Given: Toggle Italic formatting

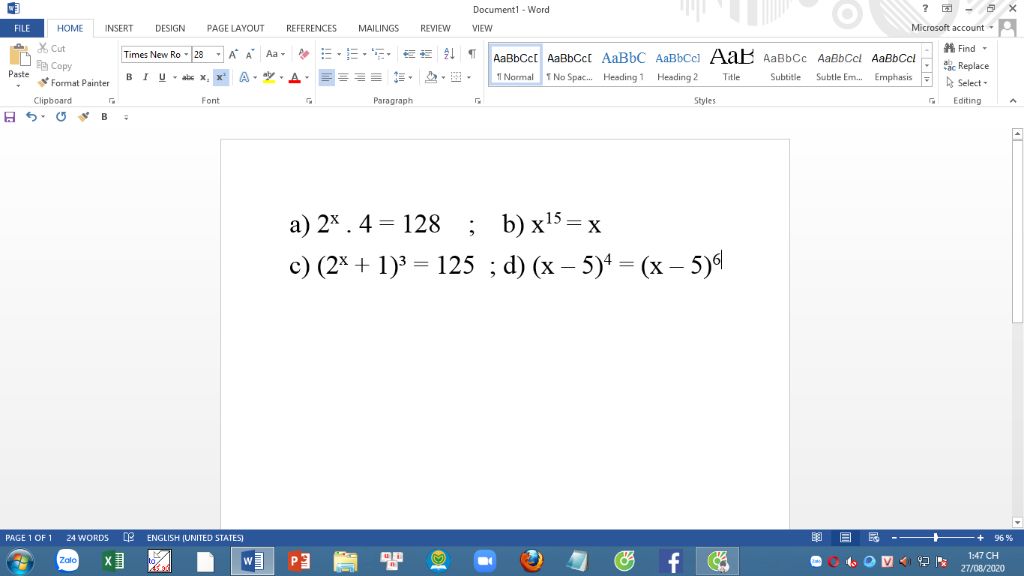Looking at the screenshot, I should click(145, 77).
